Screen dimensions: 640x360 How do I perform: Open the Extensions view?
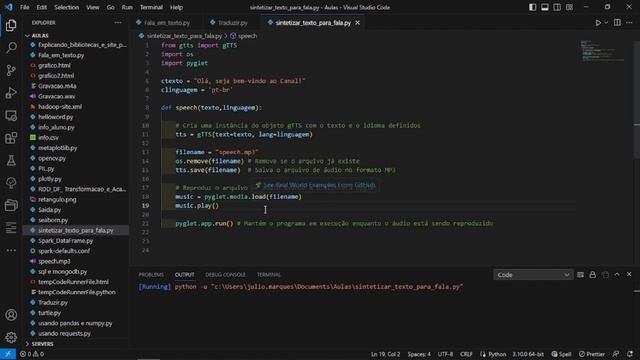11,138
